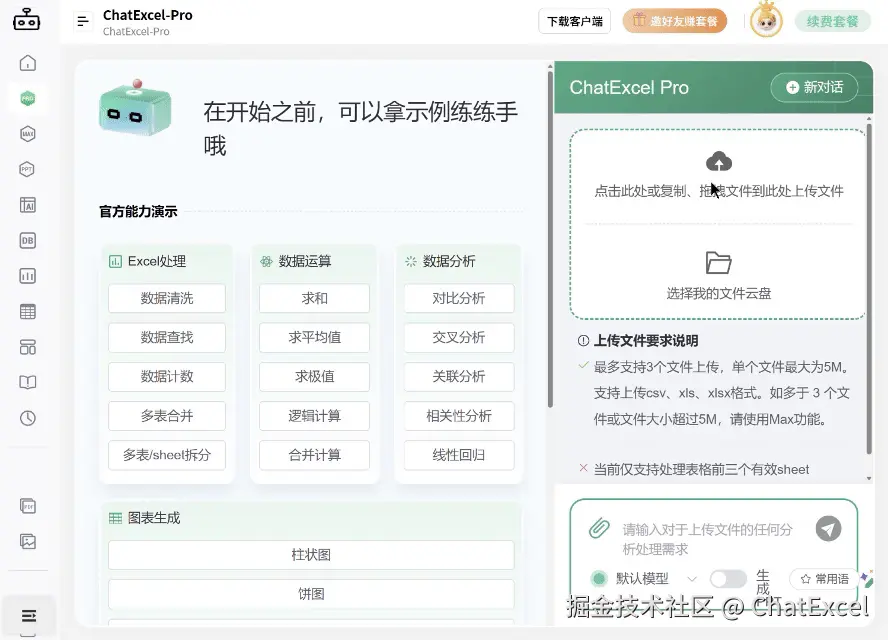Open the DB database sidebar icon

click(27, 241)
